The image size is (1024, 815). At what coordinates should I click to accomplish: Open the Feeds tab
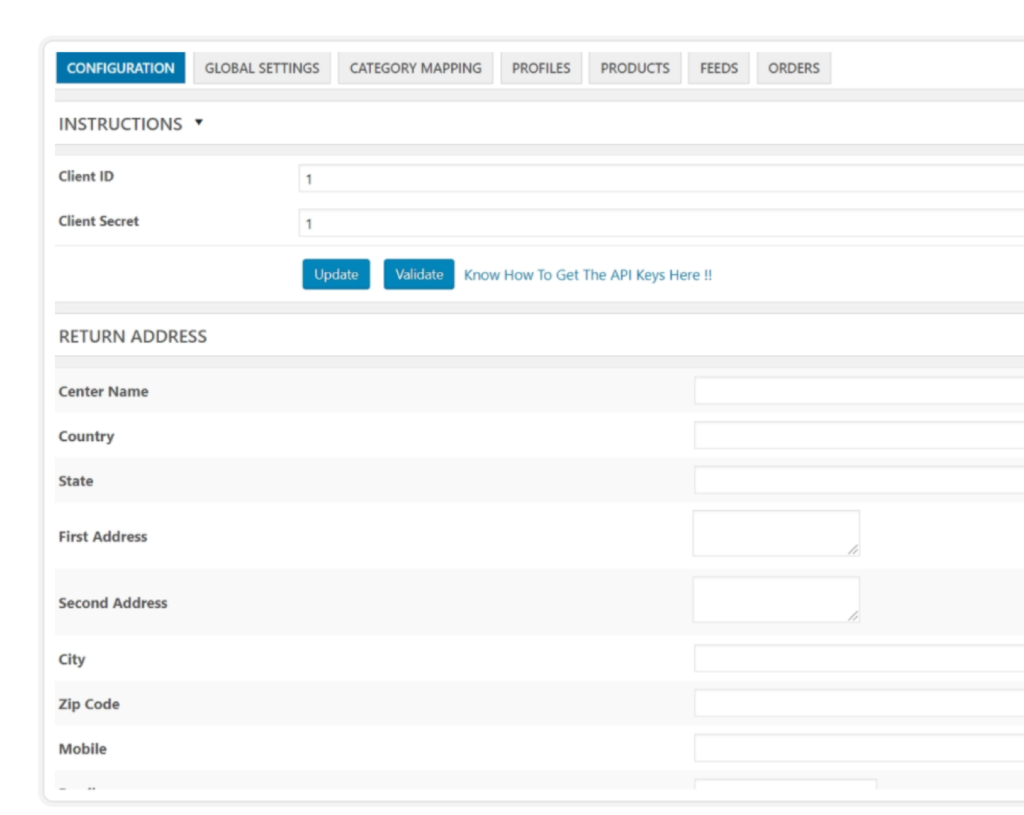[719, 68]
